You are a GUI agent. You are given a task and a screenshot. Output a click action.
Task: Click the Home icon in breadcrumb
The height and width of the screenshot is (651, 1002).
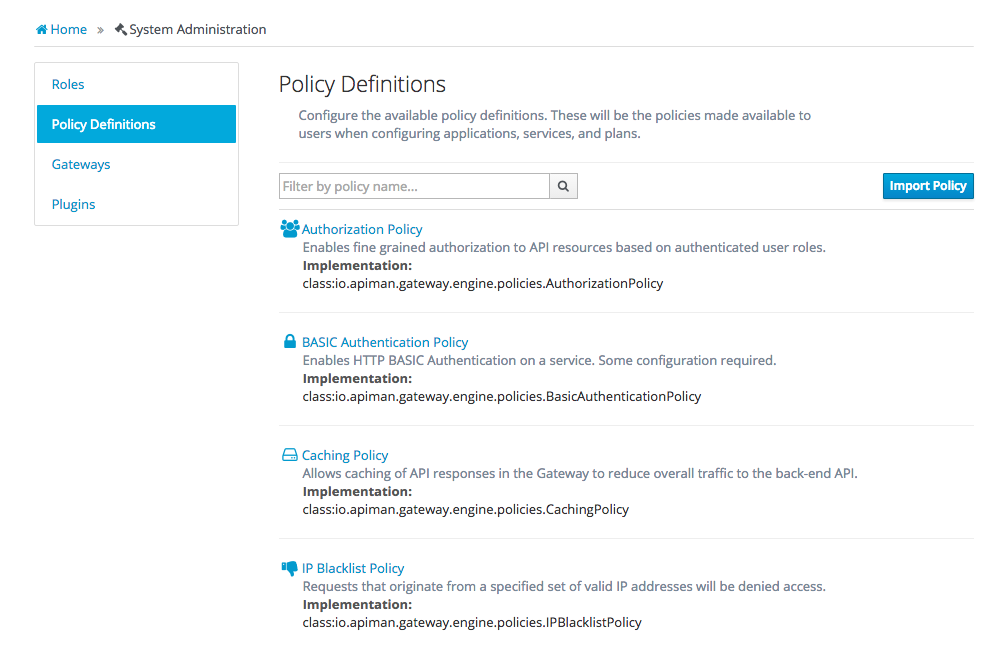pyautogui.click(x=42, y=30)
